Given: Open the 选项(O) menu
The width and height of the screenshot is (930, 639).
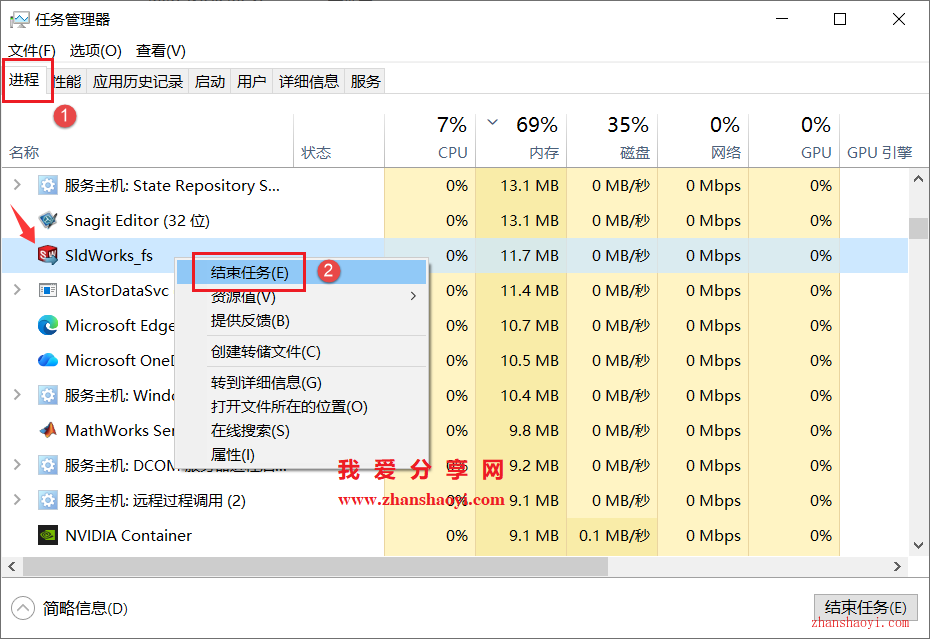Looking at the screenshot, I should click(x=95, y=51).
